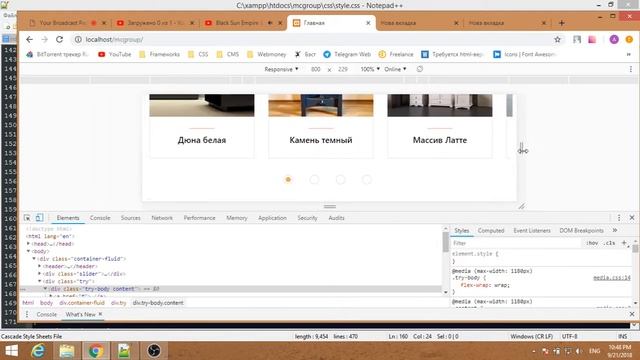Expand the div class slider node
This screenshot has width=640, height=360.
40,274
